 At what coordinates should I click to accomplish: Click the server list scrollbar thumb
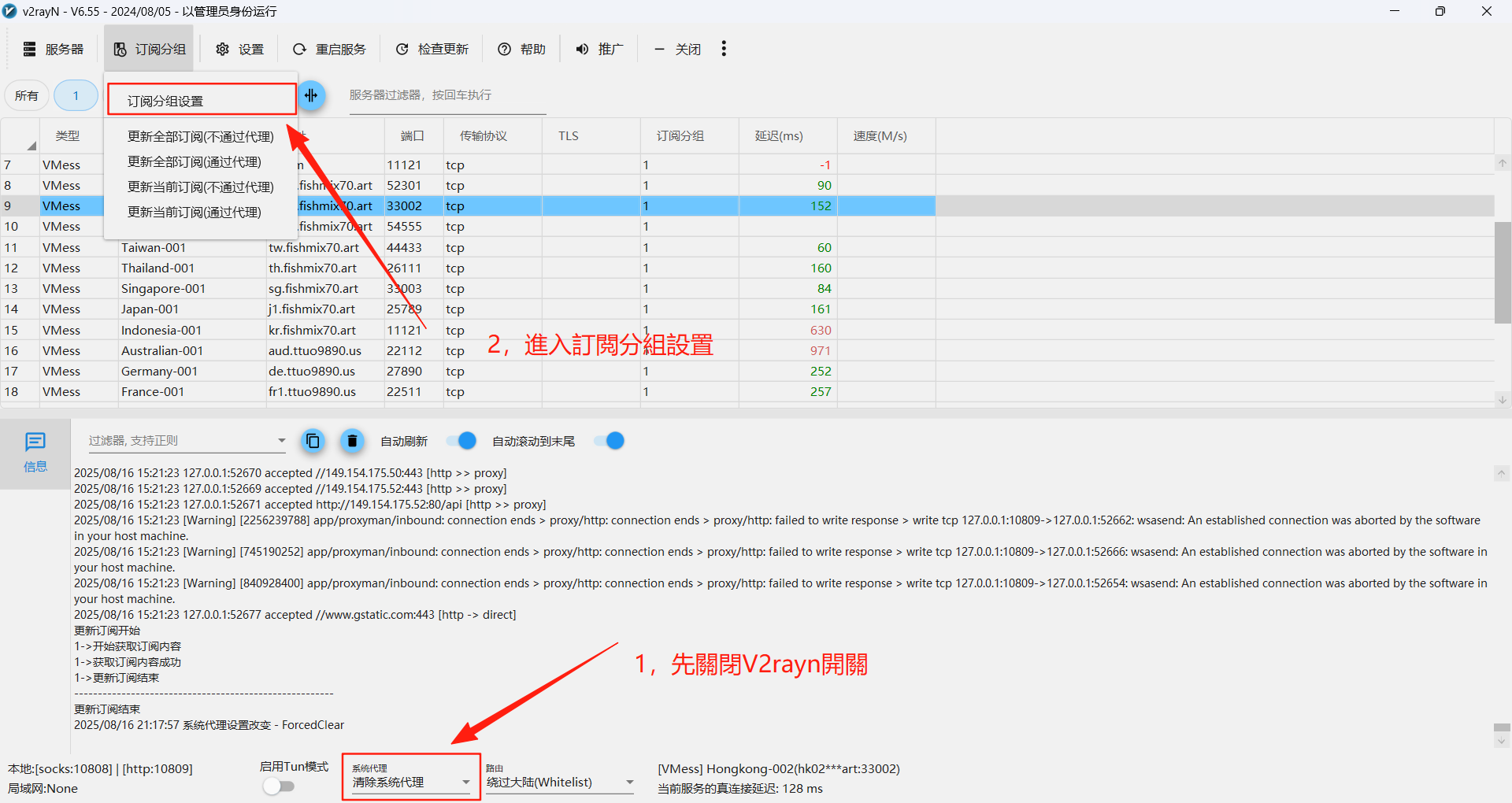pos(1503,272)
